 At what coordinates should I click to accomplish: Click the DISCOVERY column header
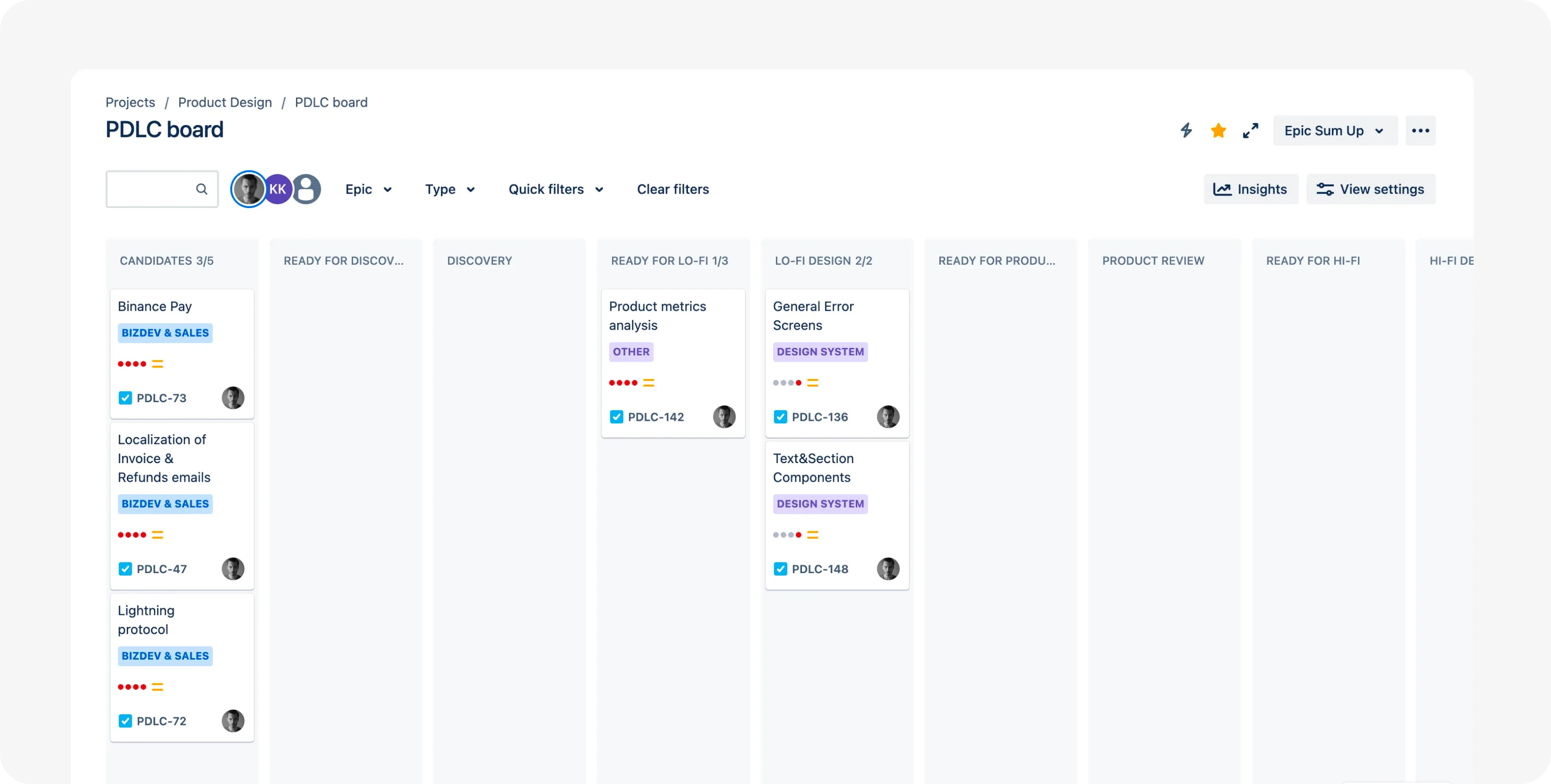coord(479,261)
